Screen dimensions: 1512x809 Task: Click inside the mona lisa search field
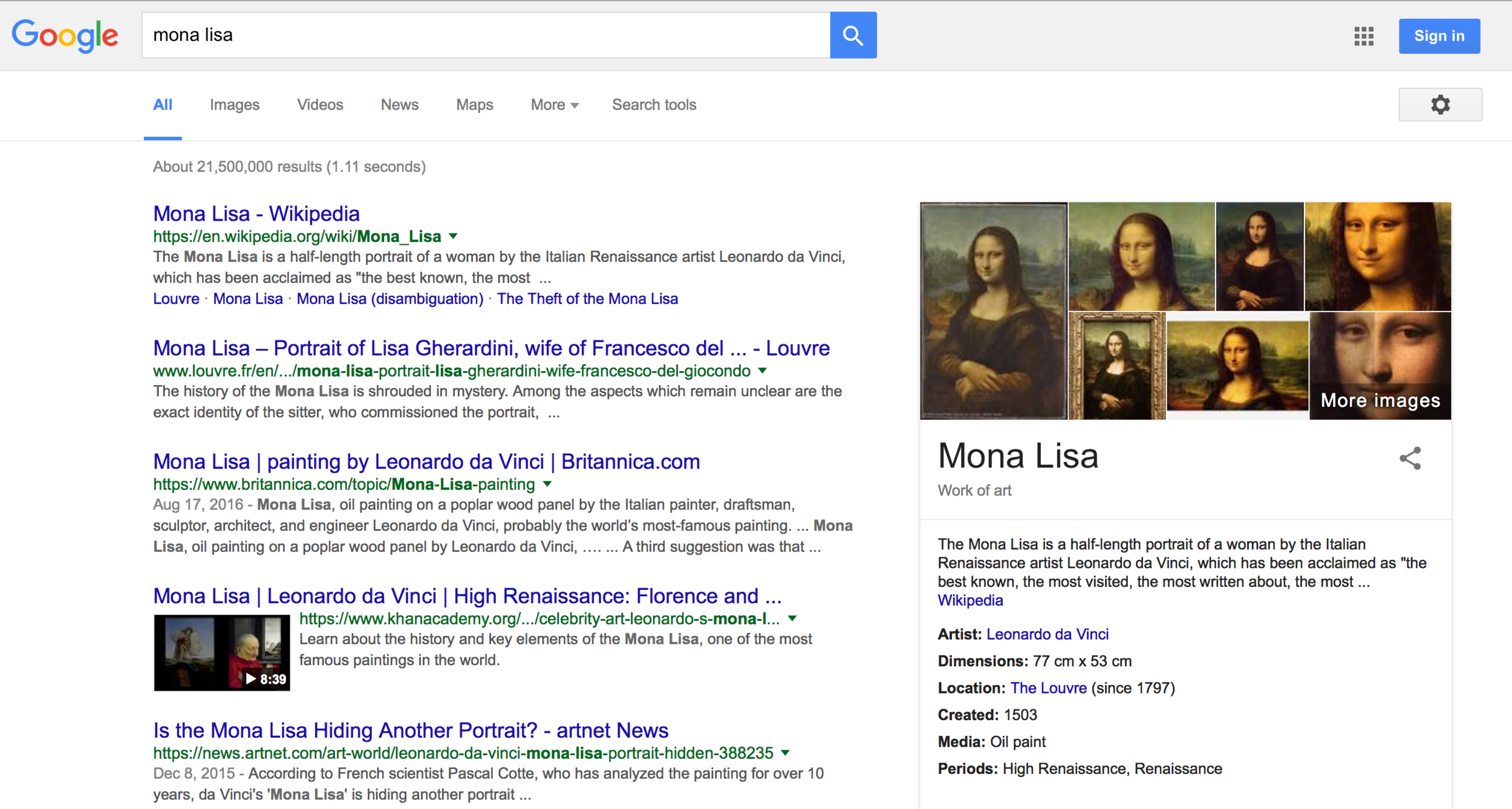(484, 35)
